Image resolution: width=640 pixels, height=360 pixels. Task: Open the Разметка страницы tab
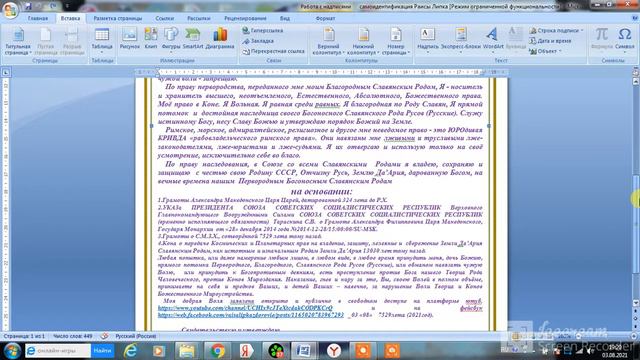click(118, 18)
